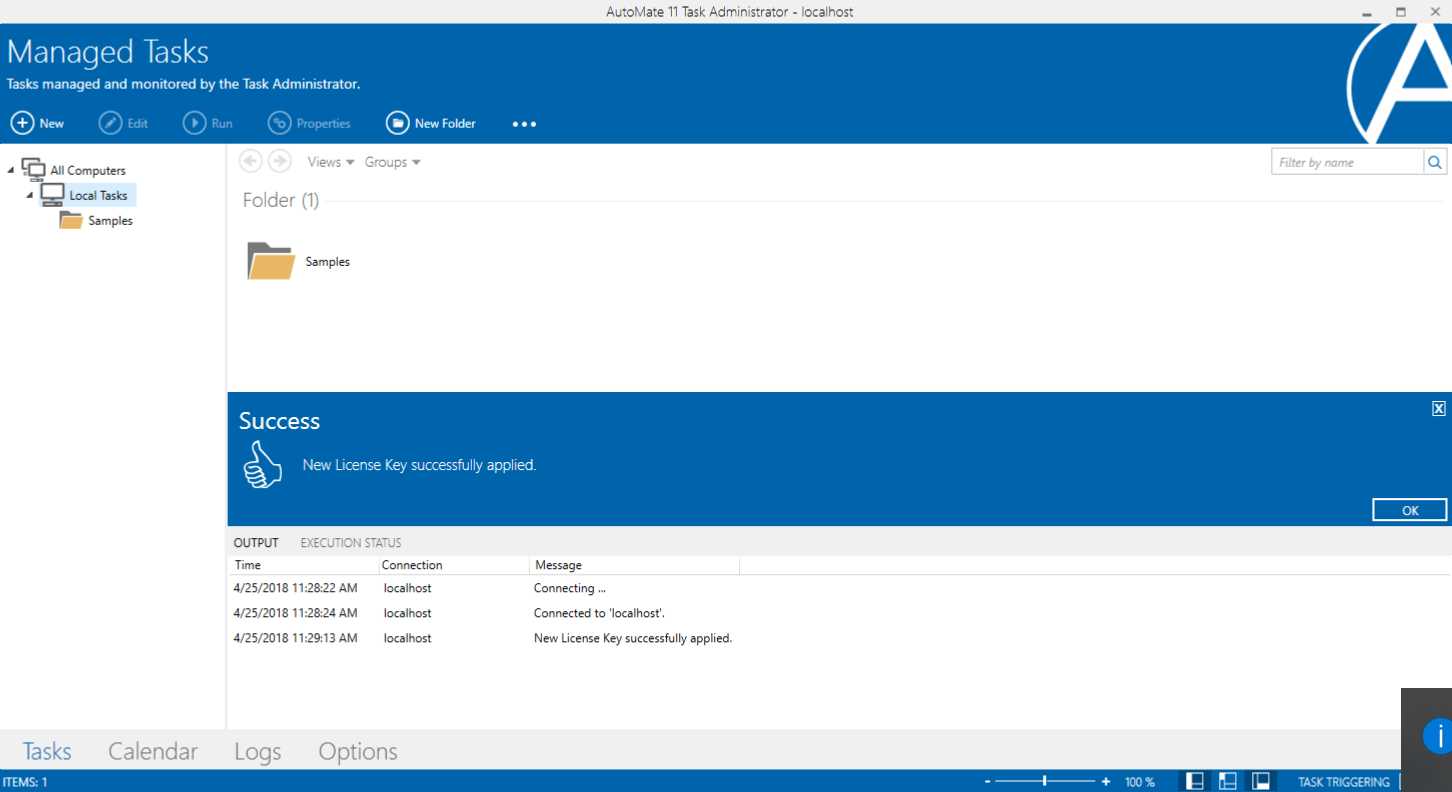Viewport: 1452px width, 792px height.
Task: Open the Execution Status tab
Action: 350,542
